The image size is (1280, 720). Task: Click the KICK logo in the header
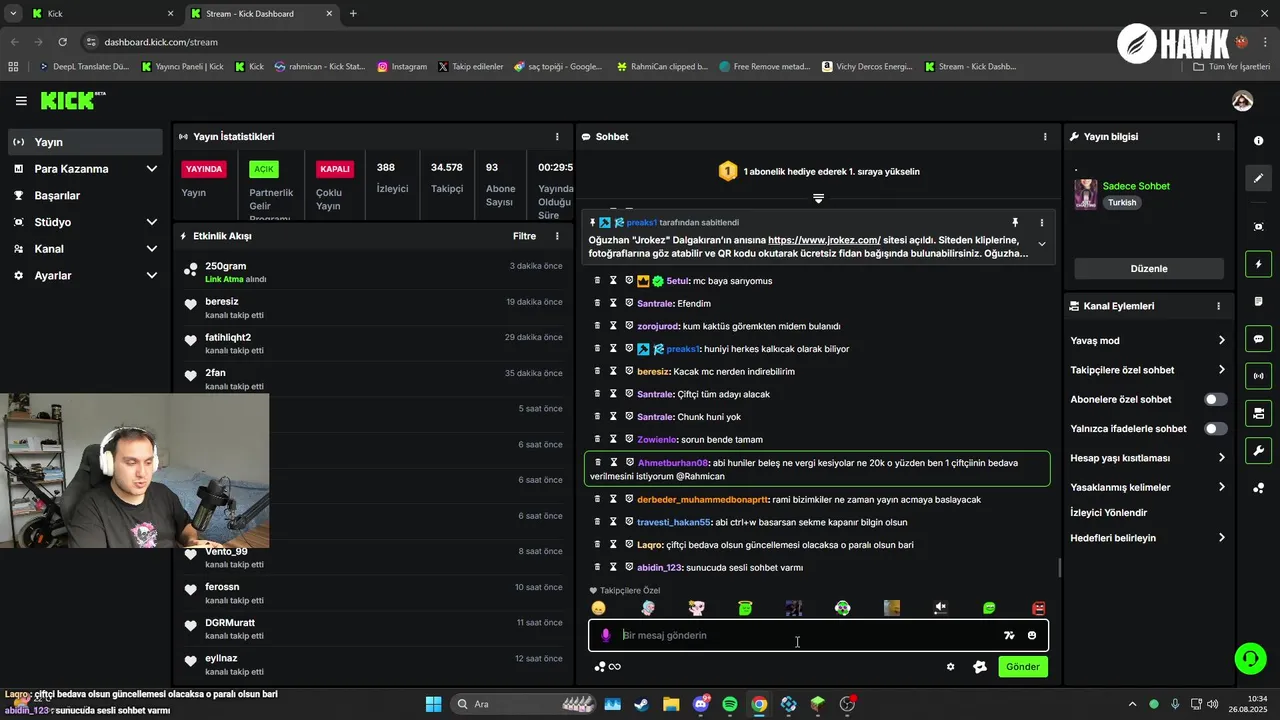pos(73,100)
